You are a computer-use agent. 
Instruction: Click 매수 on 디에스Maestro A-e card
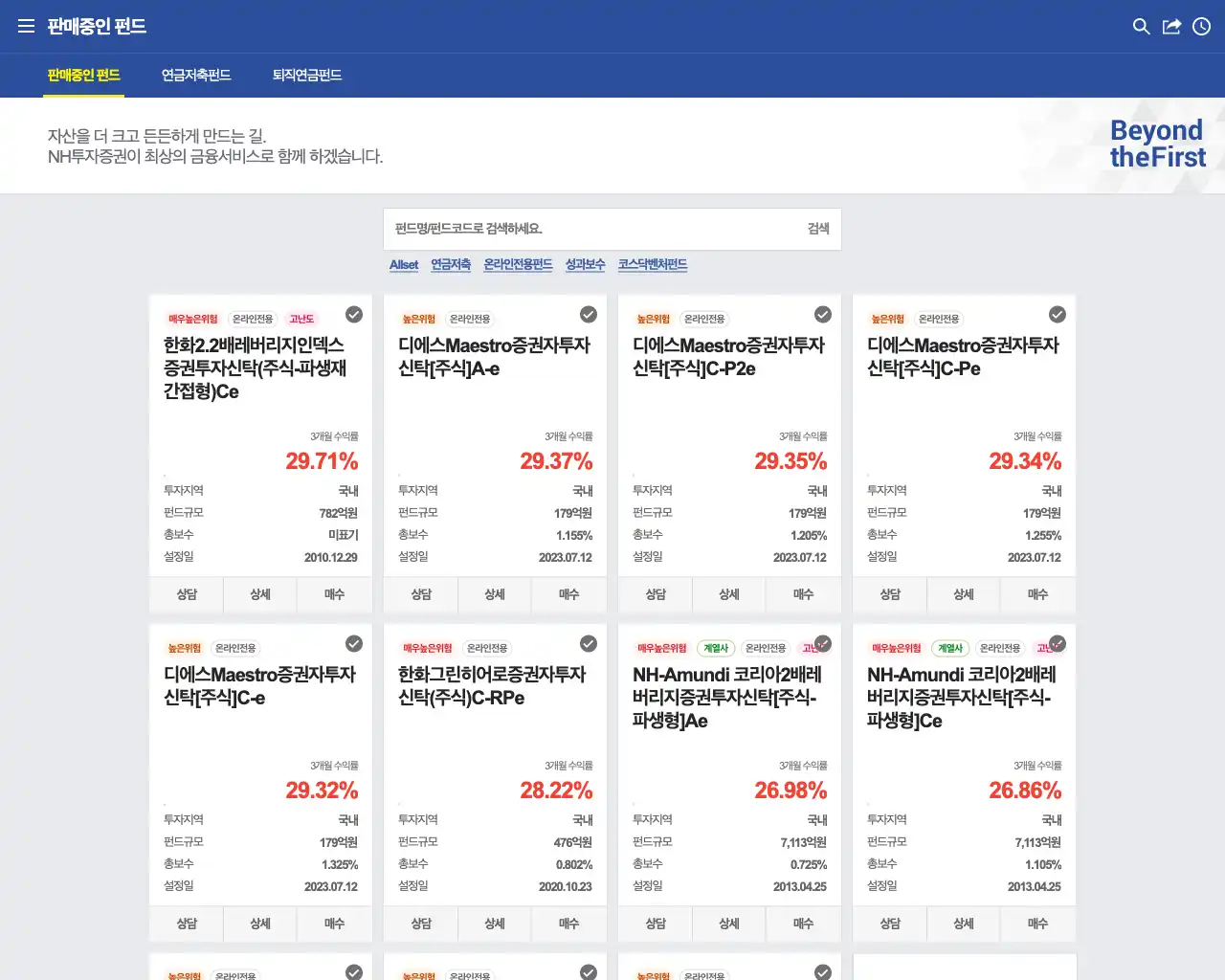(568, 594)
